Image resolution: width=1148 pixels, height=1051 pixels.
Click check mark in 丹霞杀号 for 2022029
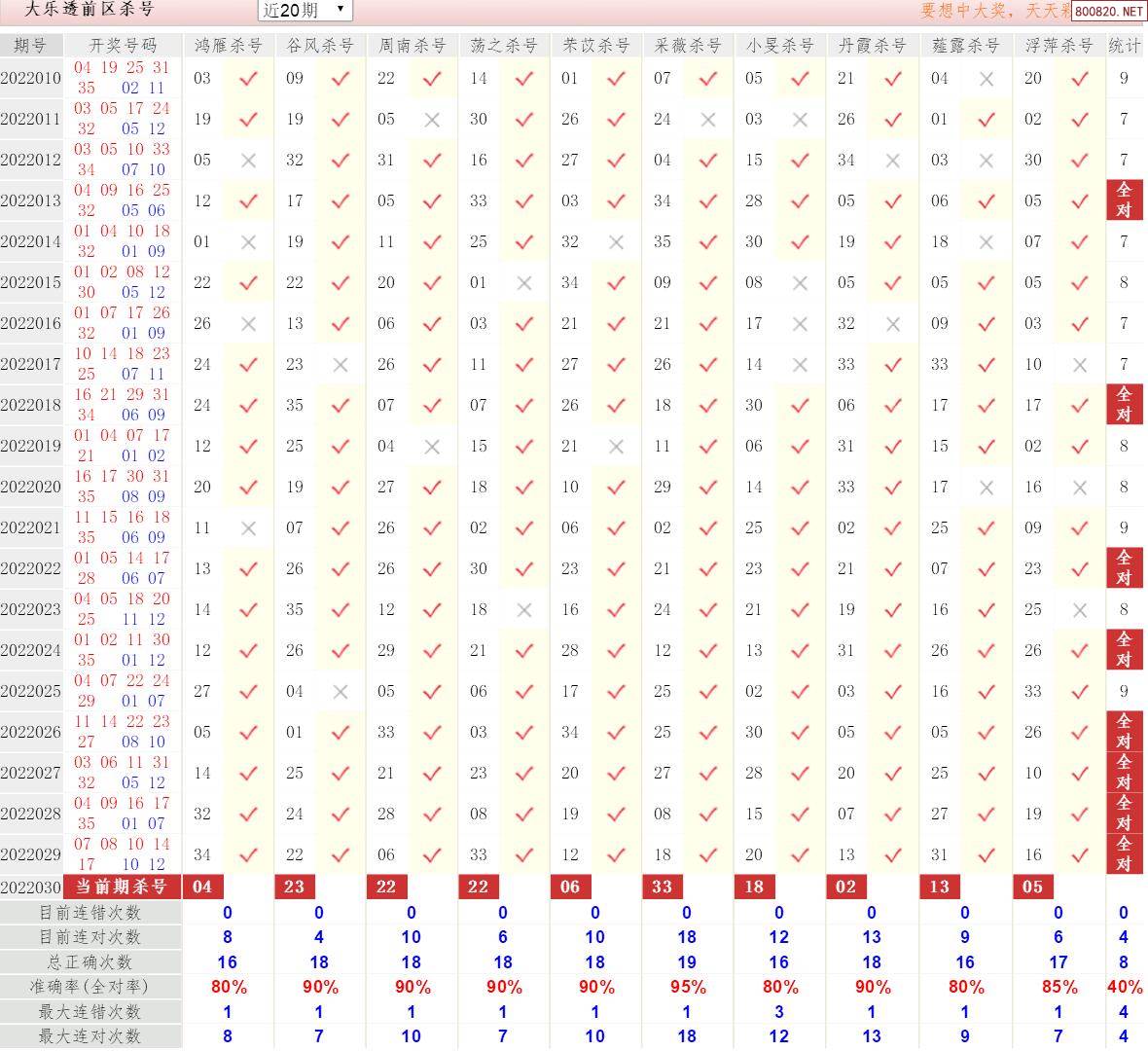coord(893,855)
